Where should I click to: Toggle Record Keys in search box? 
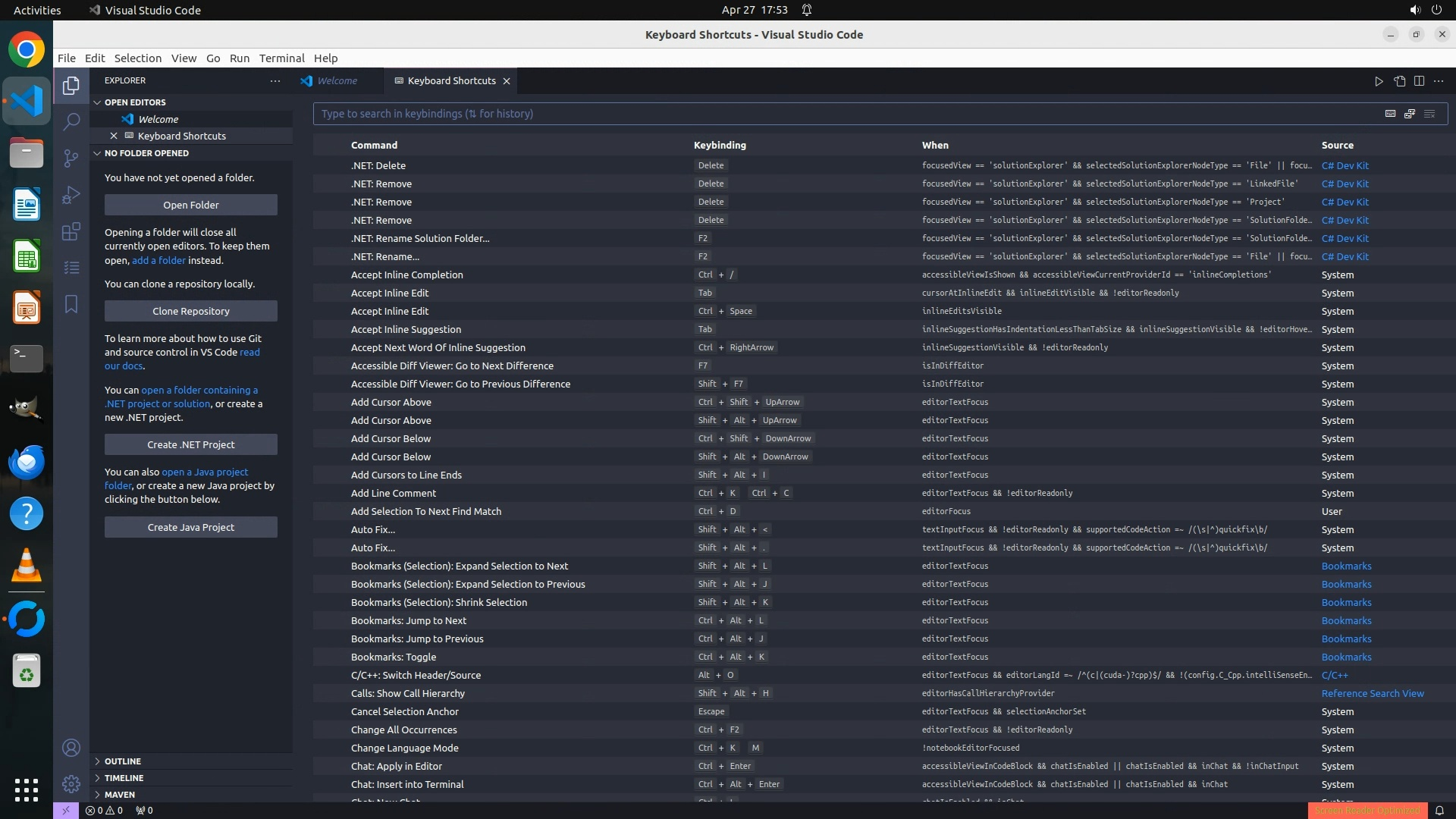pos(1390,114)
